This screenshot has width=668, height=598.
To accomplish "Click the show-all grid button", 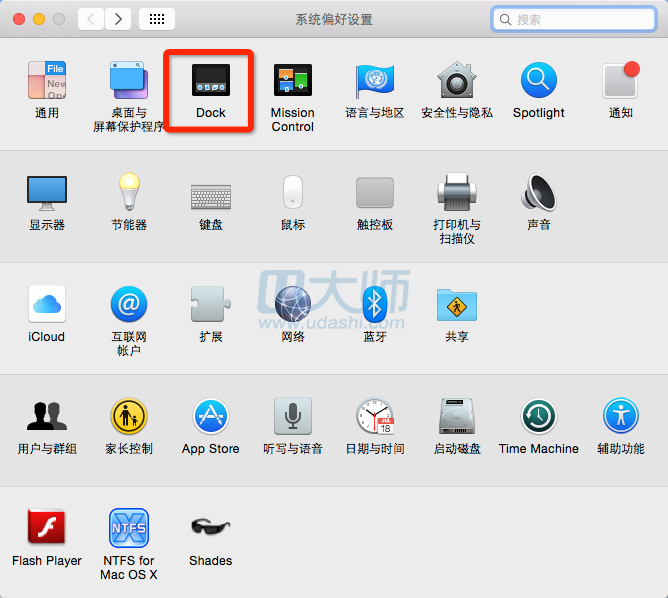I will [x=157, y=19].
